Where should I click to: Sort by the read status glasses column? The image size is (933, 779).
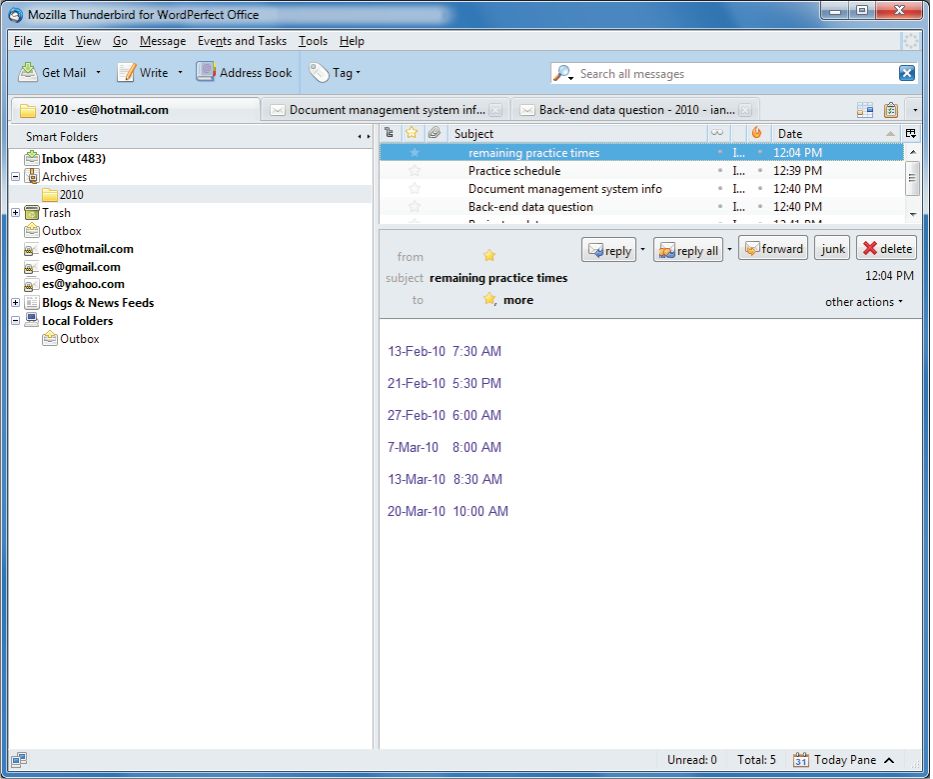tap(717, 133)
